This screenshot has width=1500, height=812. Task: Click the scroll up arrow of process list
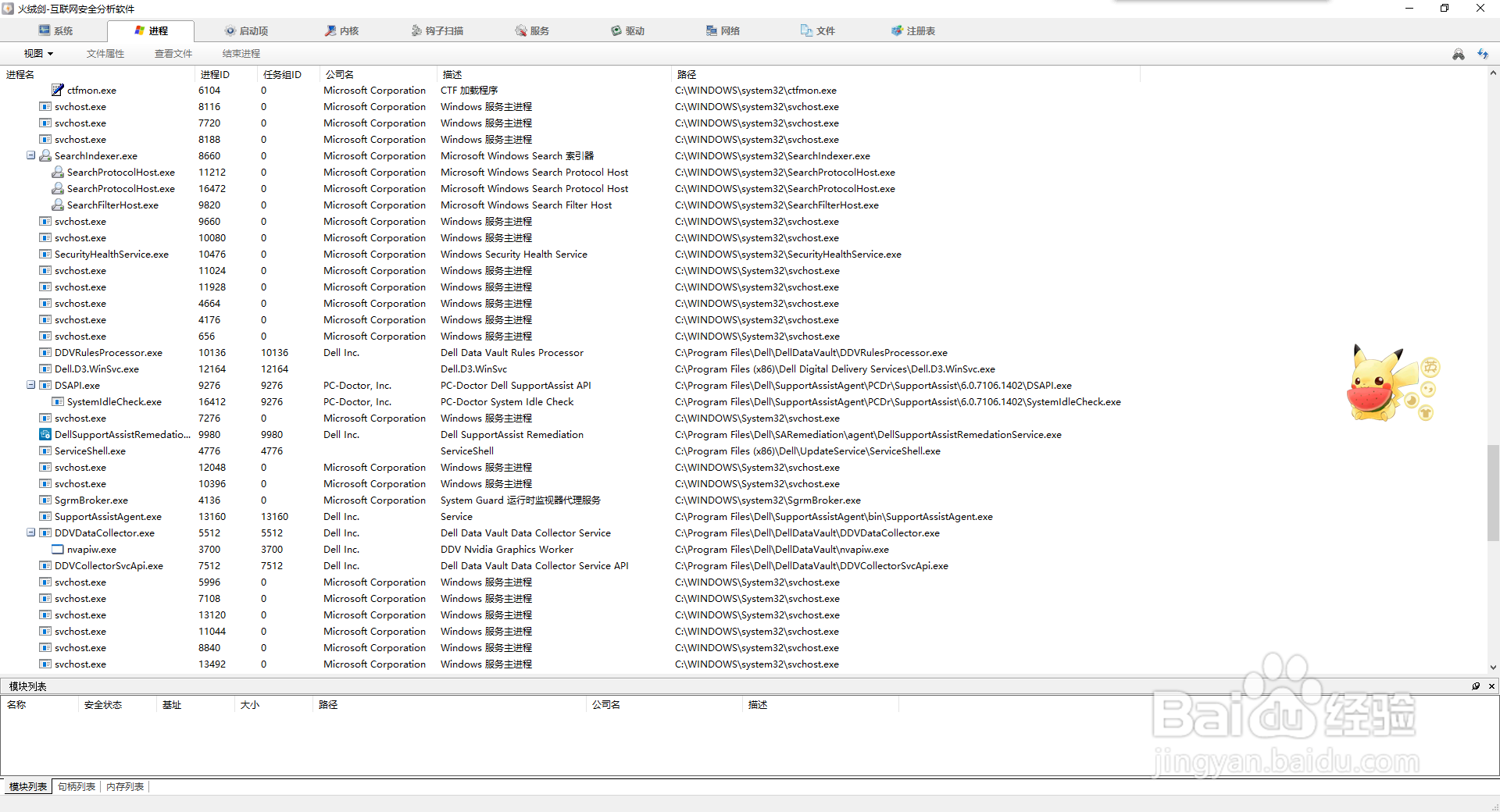tap(1493, 73)
